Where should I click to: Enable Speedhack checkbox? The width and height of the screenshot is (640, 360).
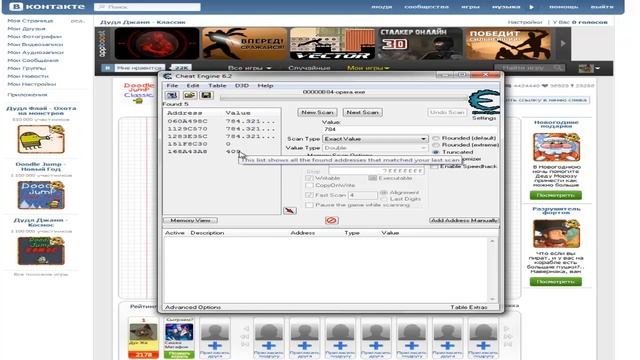pyautogui.click(x=435, y=167)
